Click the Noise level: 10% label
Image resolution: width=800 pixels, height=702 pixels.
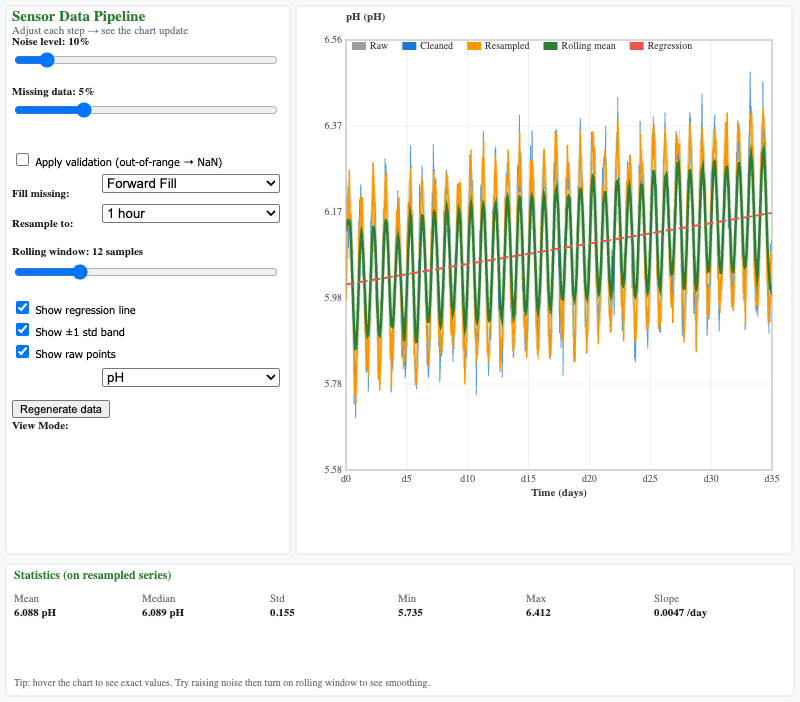click(51, 42)
